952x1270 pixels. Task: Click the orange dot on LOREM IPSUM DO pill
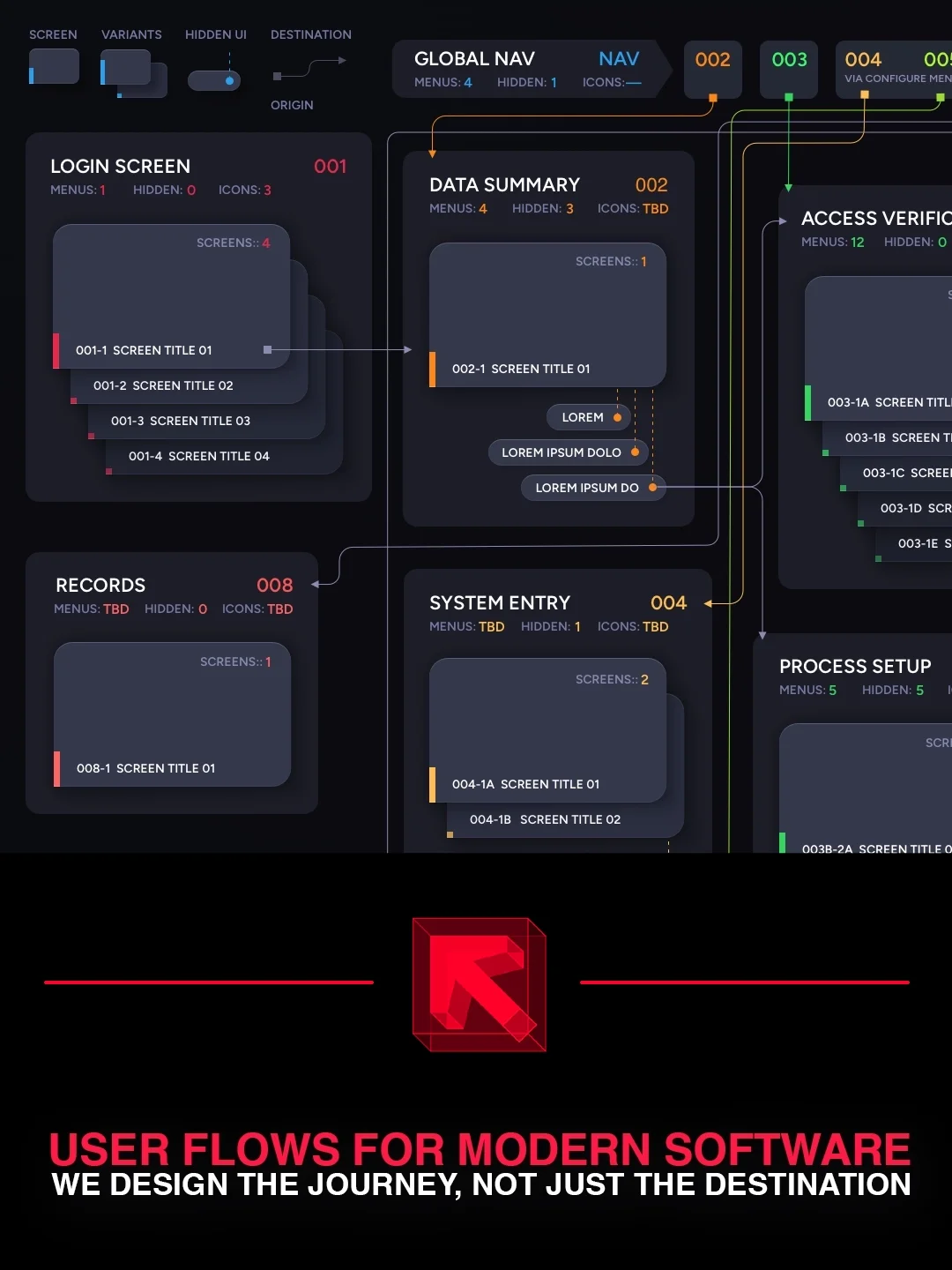tap(651, 487)
